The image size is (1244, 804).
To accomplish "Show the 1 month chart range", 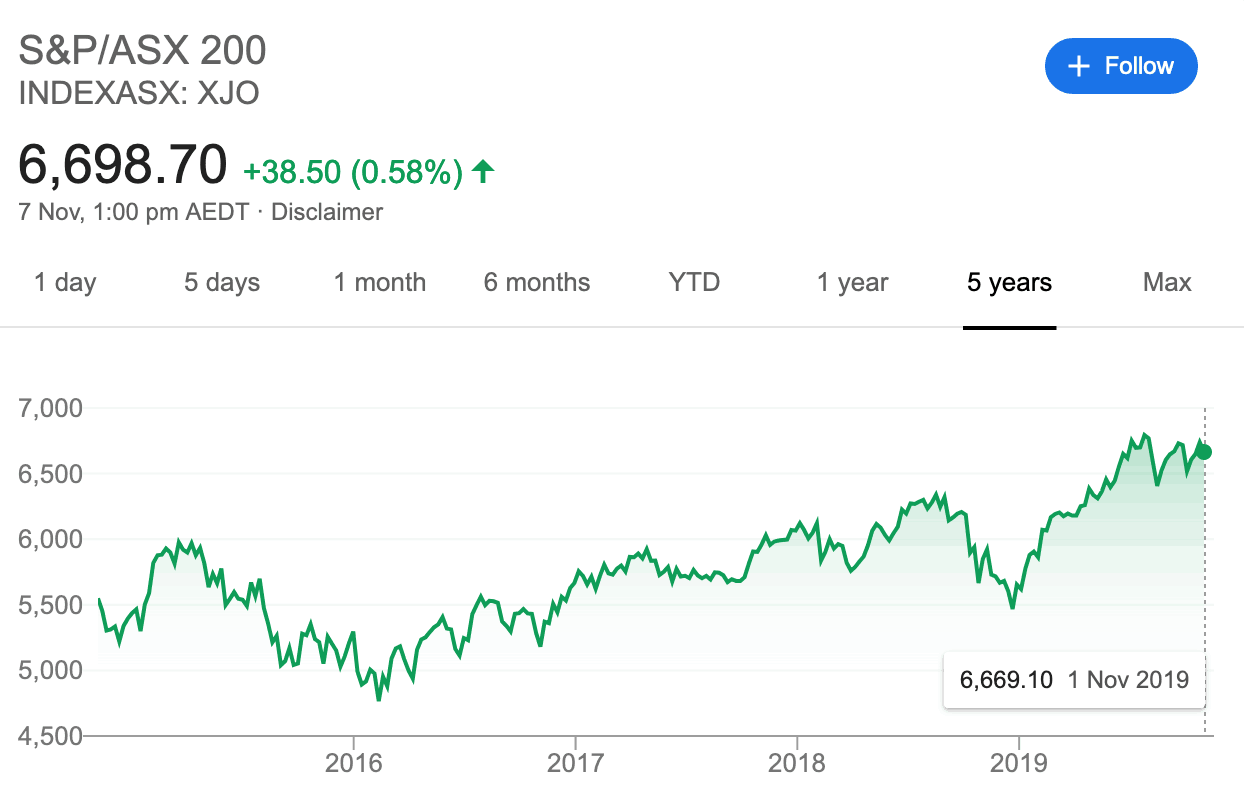I will point(379,283).
